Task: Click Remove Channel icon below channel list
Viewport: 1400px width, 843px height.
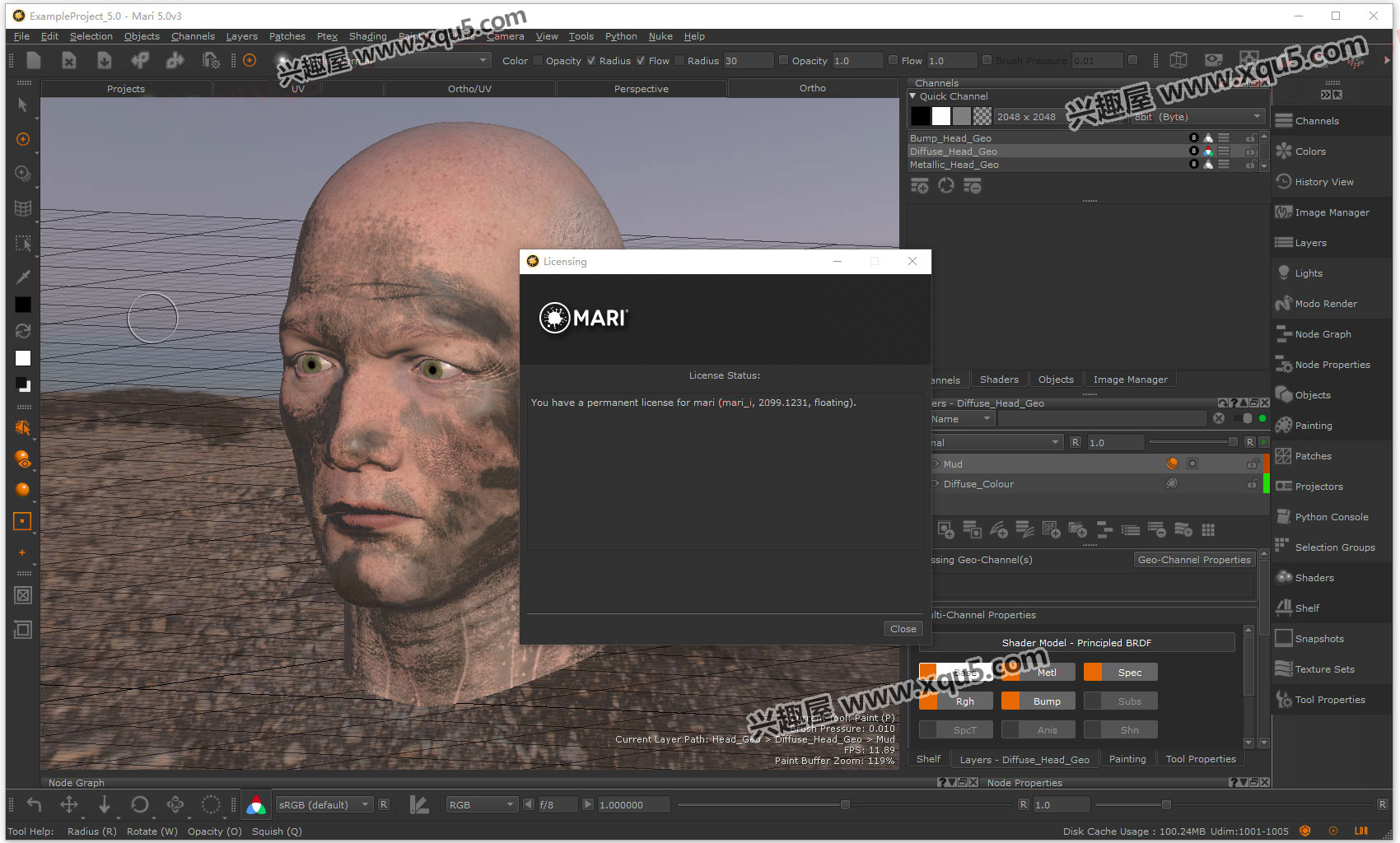Action: [x=973, y=186]
